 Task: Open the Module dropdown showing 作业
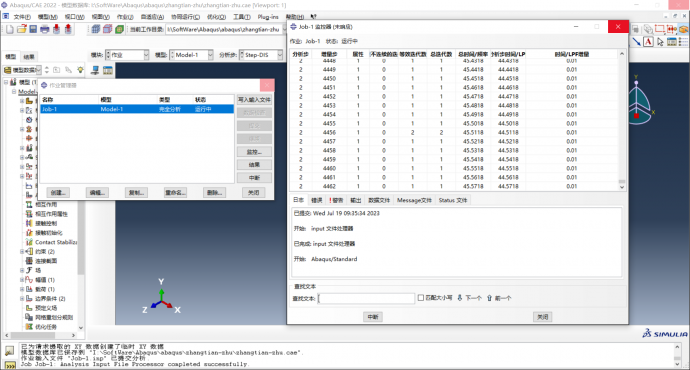click(x=127, y=55)
